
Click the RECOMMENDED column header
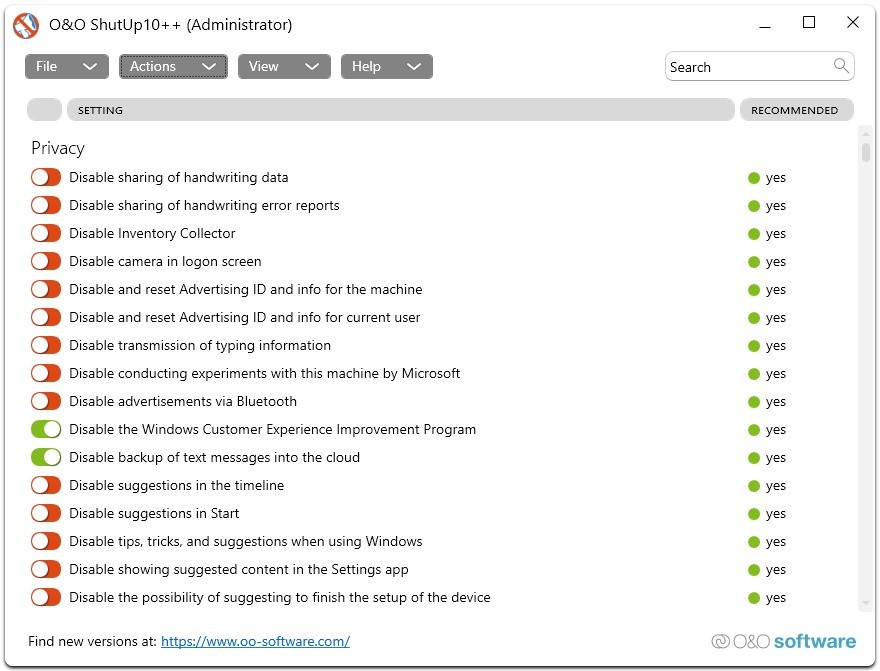(x=795, y=110)
